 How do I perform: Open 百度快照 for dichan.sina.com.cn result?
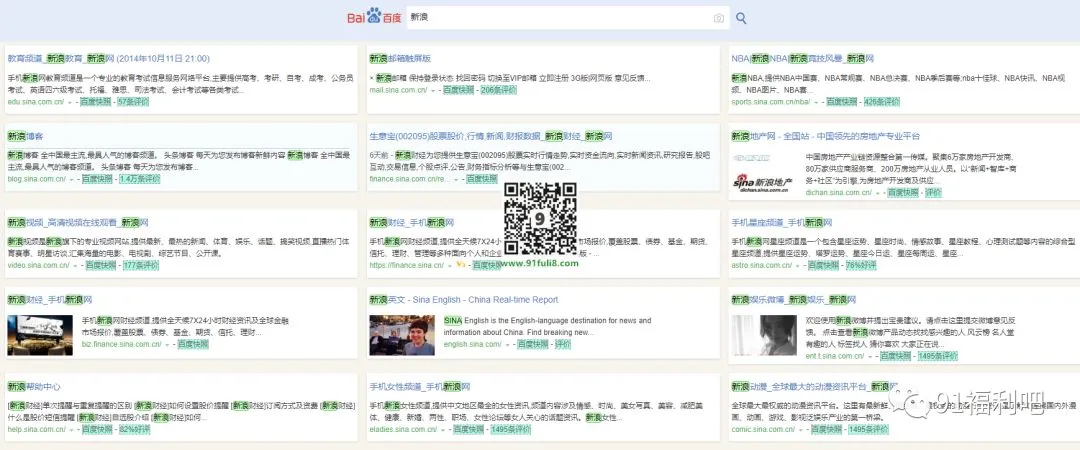[x=903, y=192]
